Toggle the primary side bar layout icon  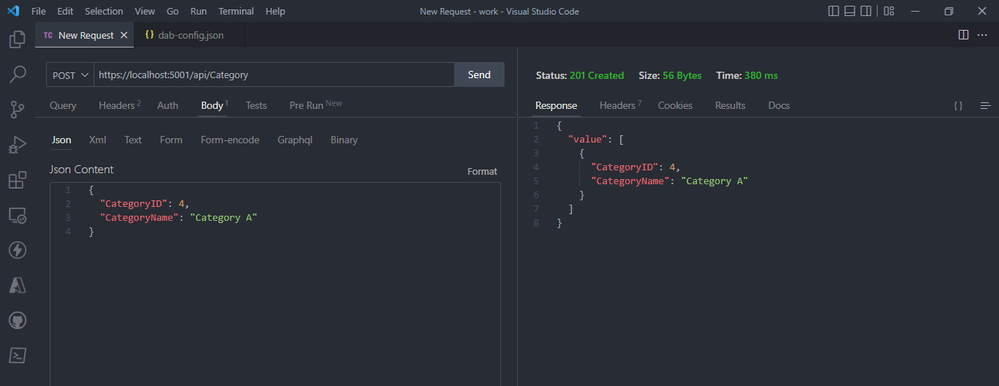833,11
